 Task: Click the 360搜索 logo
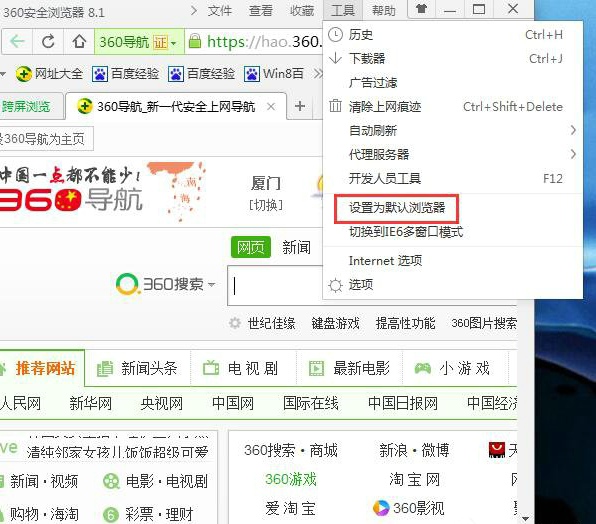point(160,284)
